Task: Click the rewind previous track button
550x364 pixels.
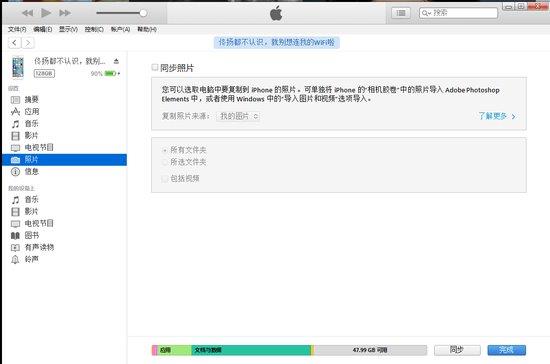Action: click(27, 13)
